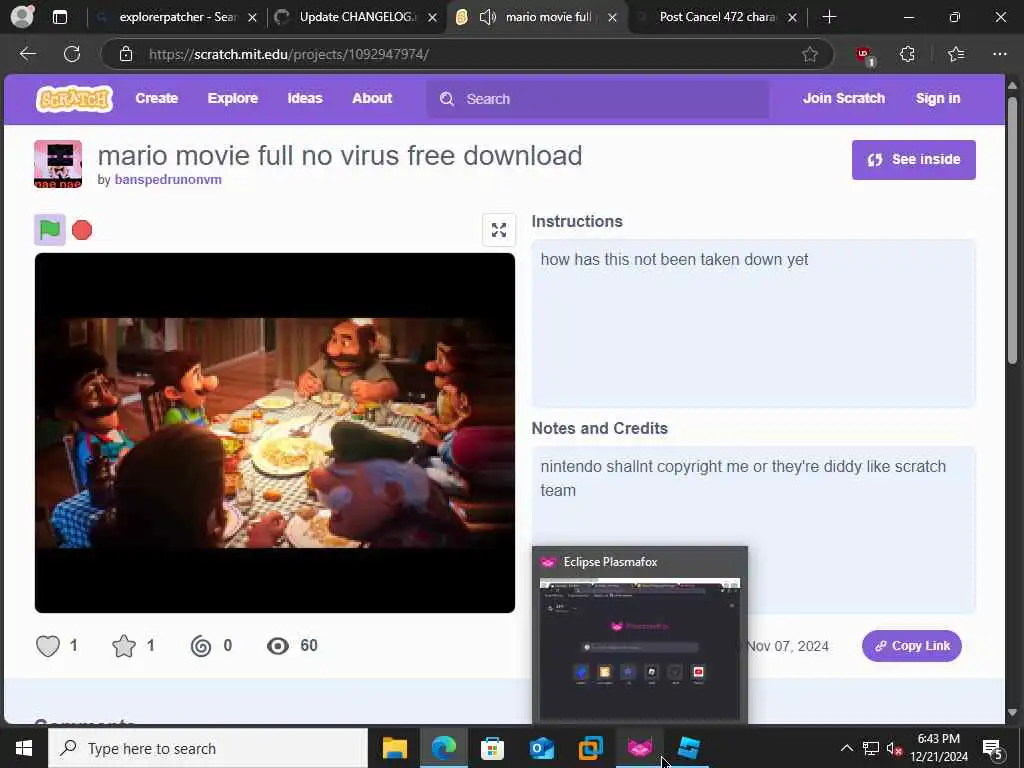Screen dimensions: 1024x768
Task: Open the Edge profile avatar
Action: (22, 16)
